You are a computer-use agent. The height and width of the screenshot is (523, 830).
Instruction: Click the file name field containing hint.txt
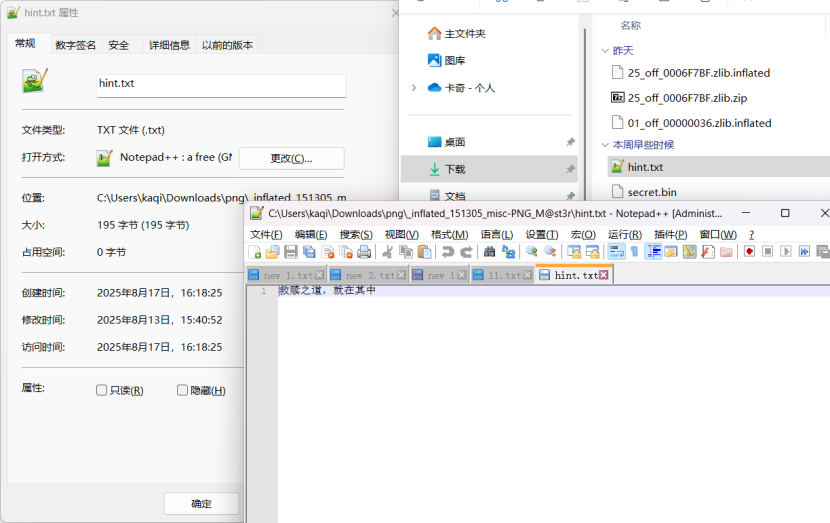[220, 84]
